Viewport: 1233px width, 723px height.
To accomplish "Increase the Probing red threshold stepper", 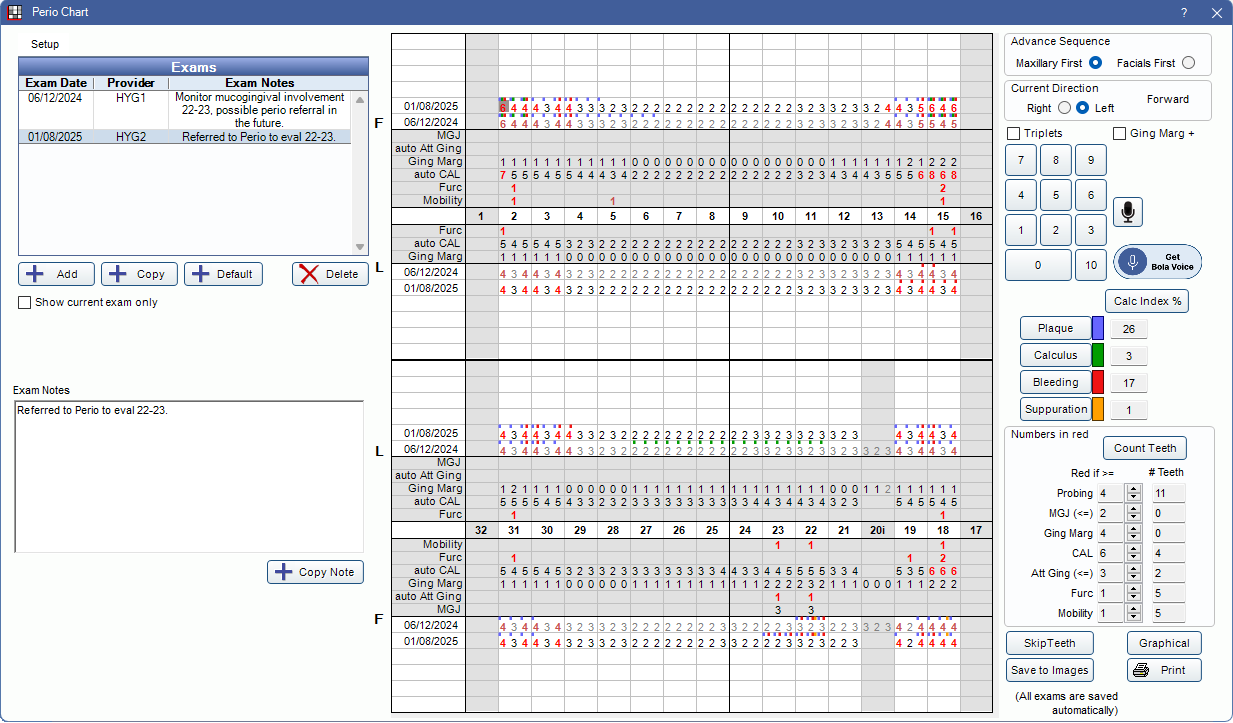I will [x=1134, y=489].
